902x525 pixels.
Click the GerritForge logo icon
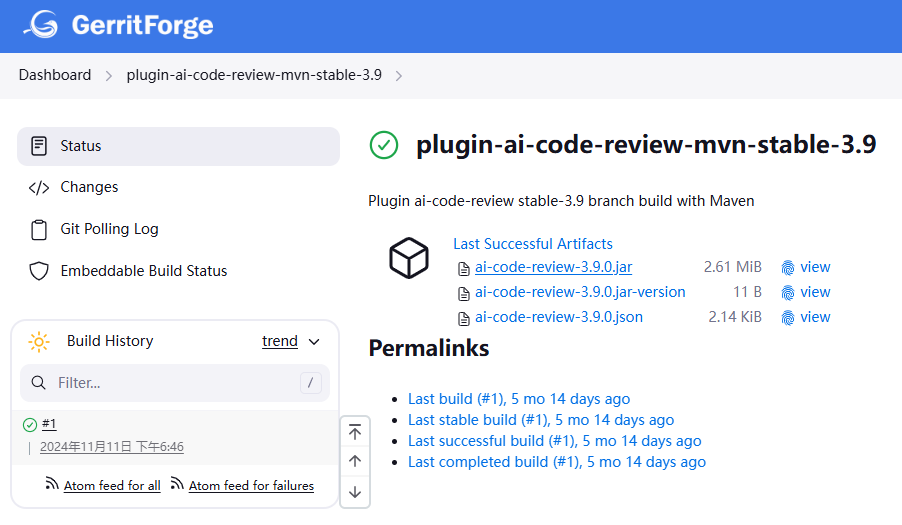(x=41, y=25)
